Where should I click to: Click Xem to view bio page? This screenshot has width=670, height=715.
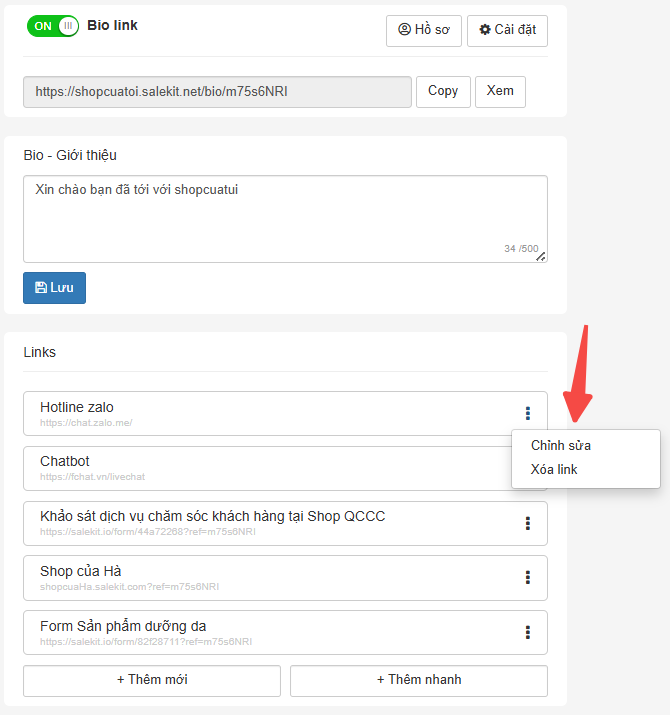(500, 92)
